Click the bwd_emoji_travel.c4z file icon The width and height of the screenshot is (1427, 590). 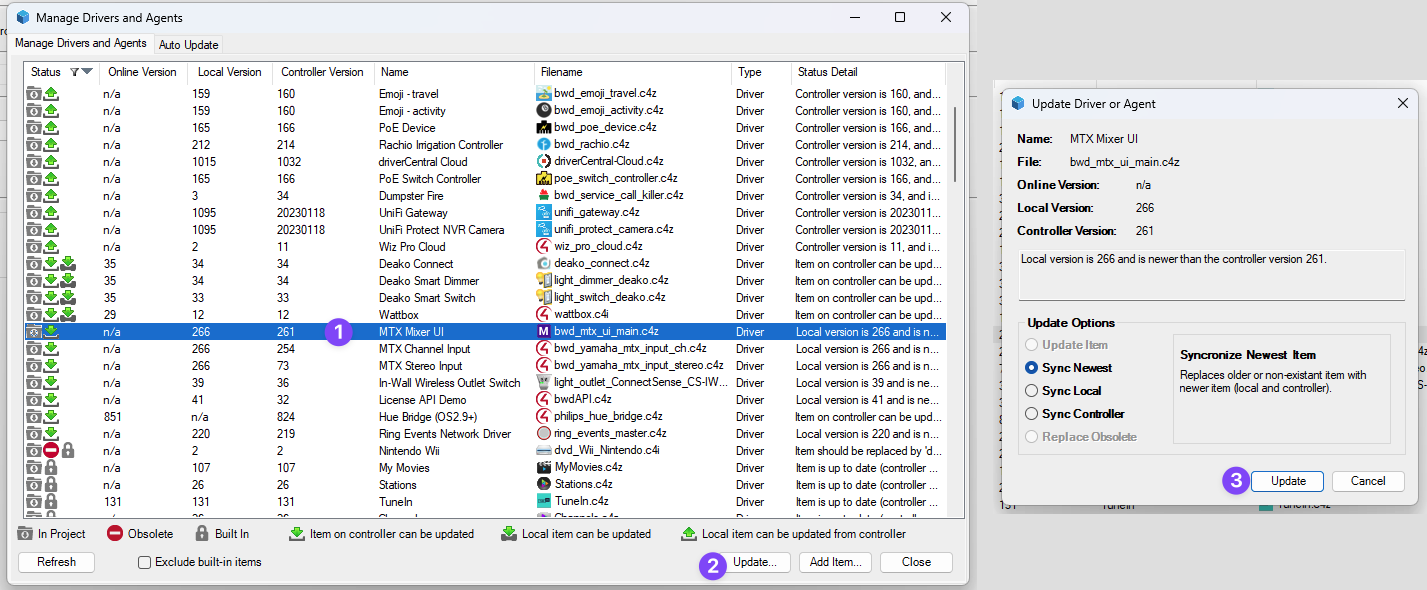click(x=544, y=94)
